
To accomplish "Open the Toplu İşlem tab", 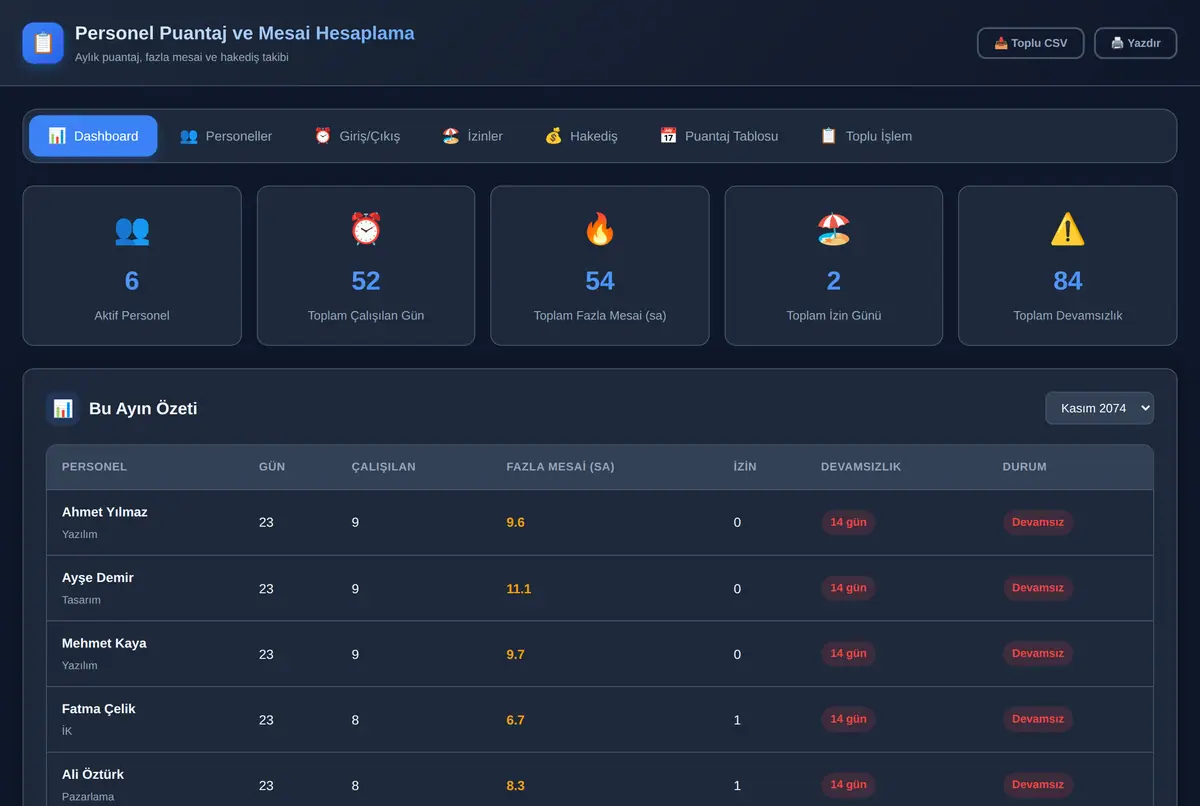I will pyautogui.click(x=866, y=136).
